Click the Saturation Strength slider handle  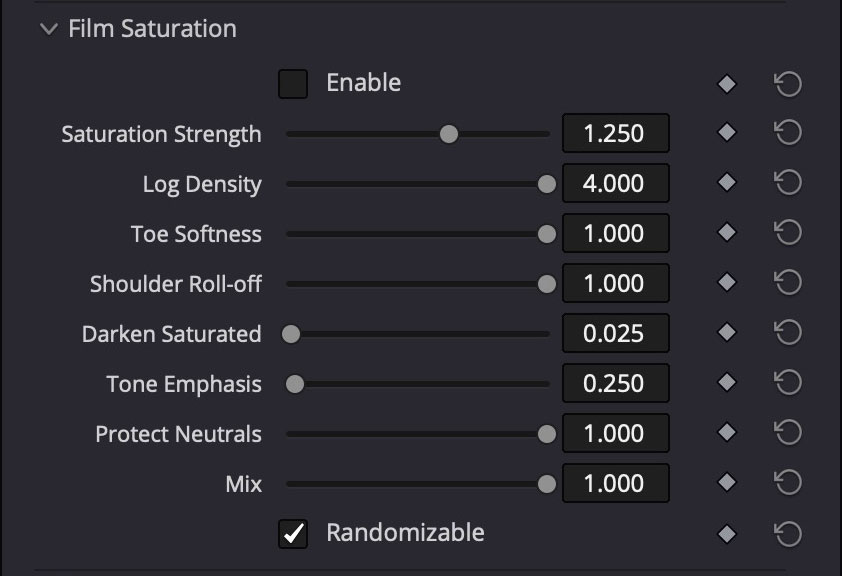click(449, 133)
